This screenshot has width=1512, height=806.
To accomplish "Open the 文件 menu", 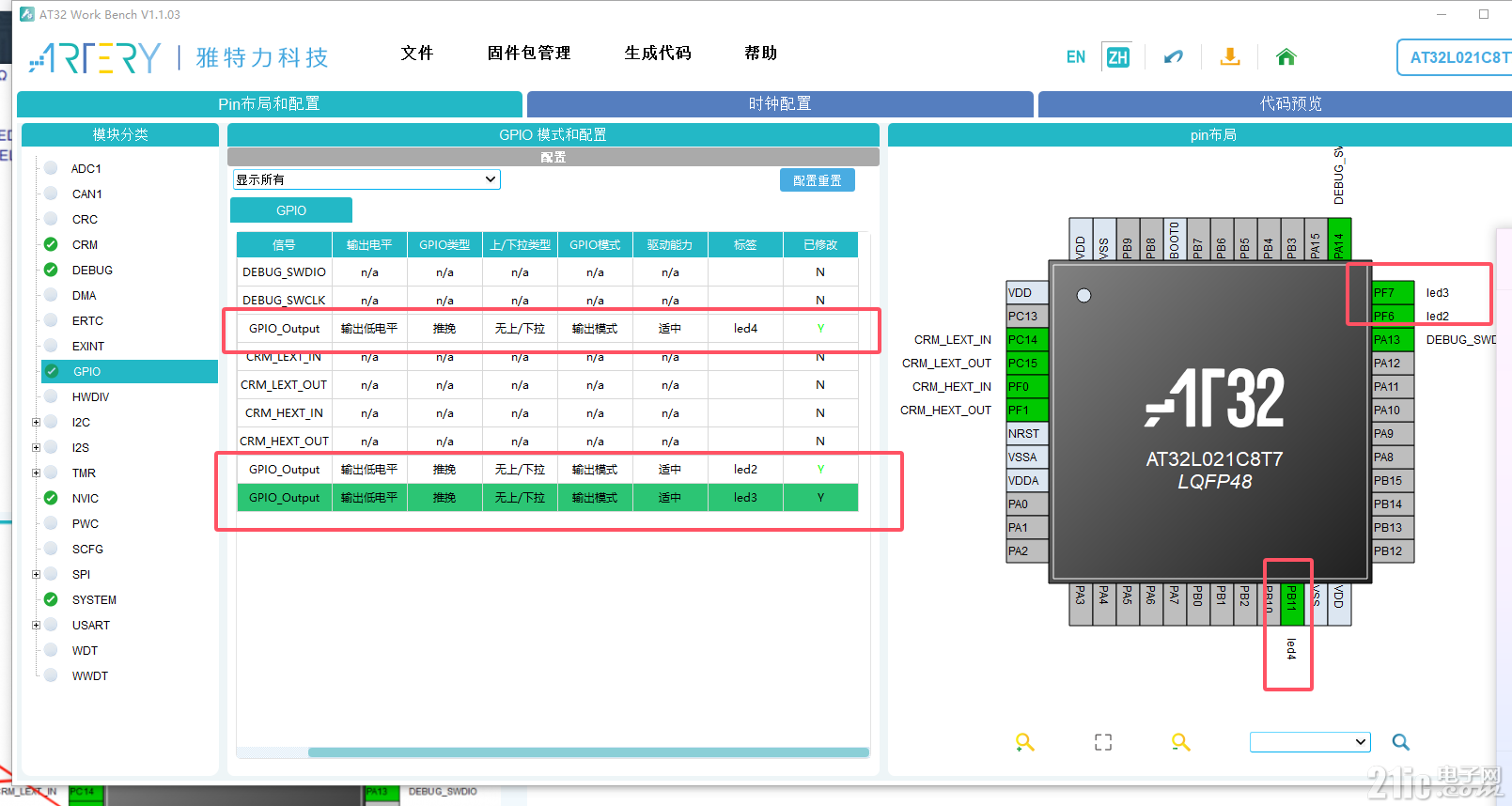I will [416, 53].
